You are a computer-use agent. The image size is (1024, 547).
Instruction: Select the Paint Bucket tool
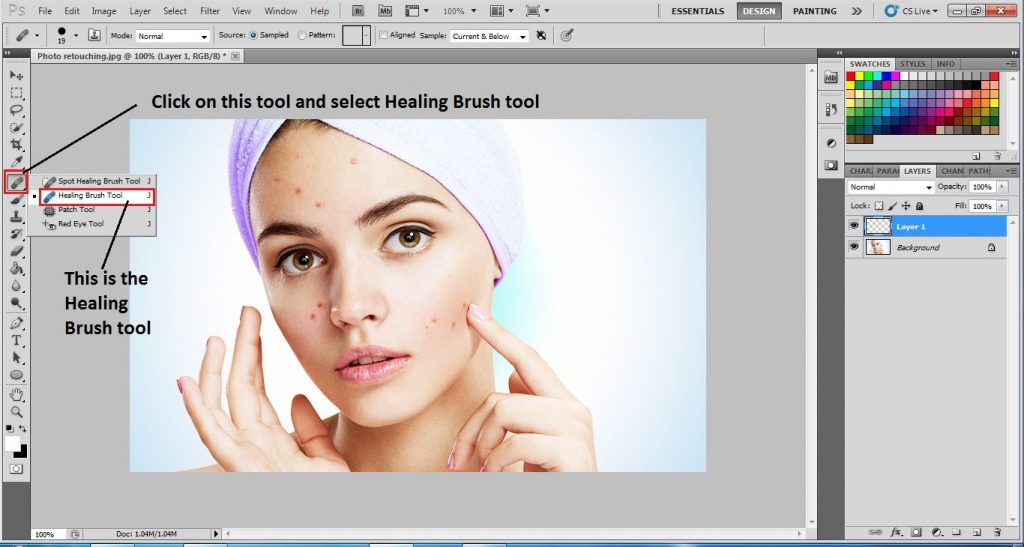[16, 268]
